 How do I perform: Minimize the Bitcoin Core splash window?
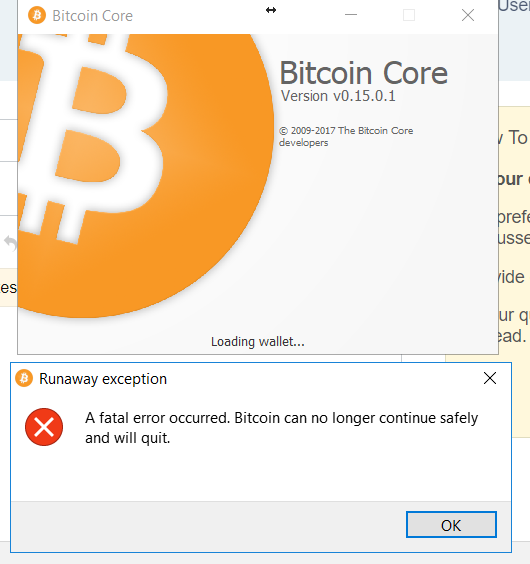coord(351,15)
